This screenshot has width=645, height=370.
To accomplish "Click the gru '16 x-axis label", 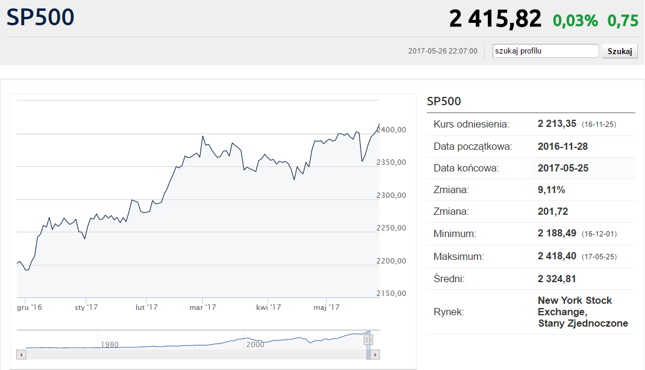I will [30, 307].
